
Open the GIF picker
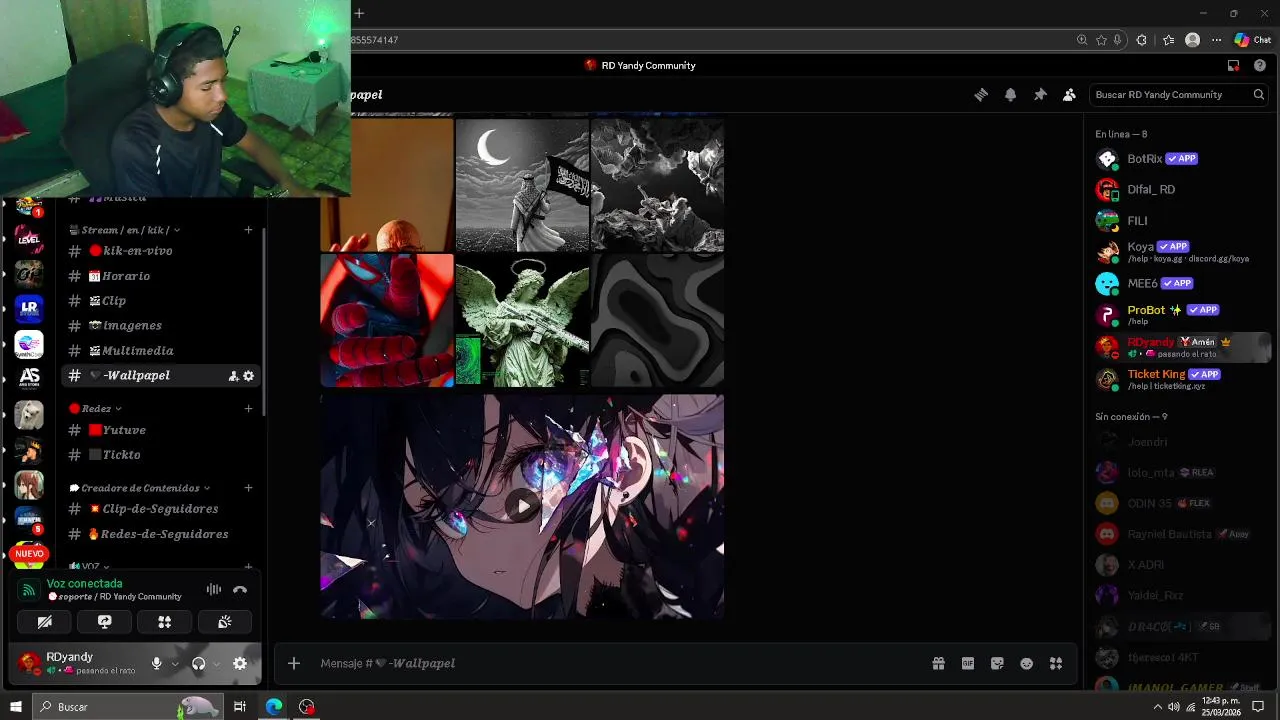click(968, 663)
